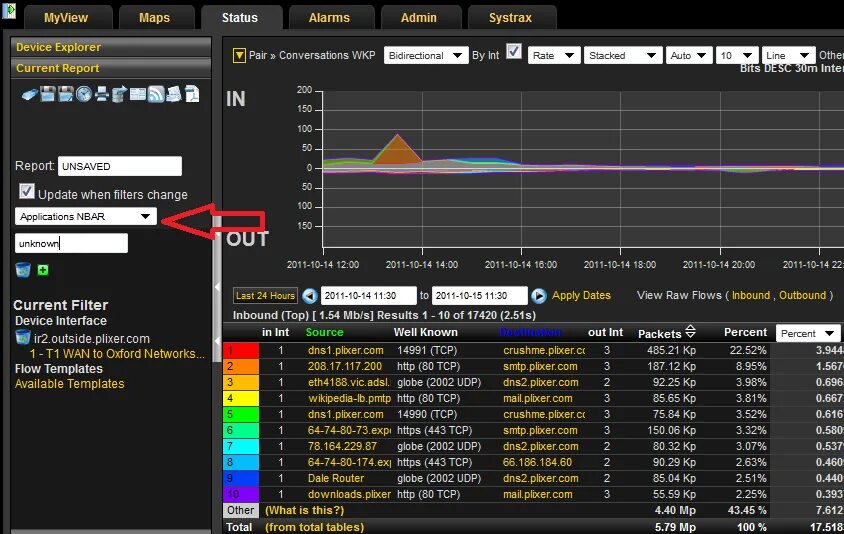Image resolution: width=844 pixels, height=534 pixels.
Task: Open the Applications NBAR filter dropdown
Action: (86, 216)
